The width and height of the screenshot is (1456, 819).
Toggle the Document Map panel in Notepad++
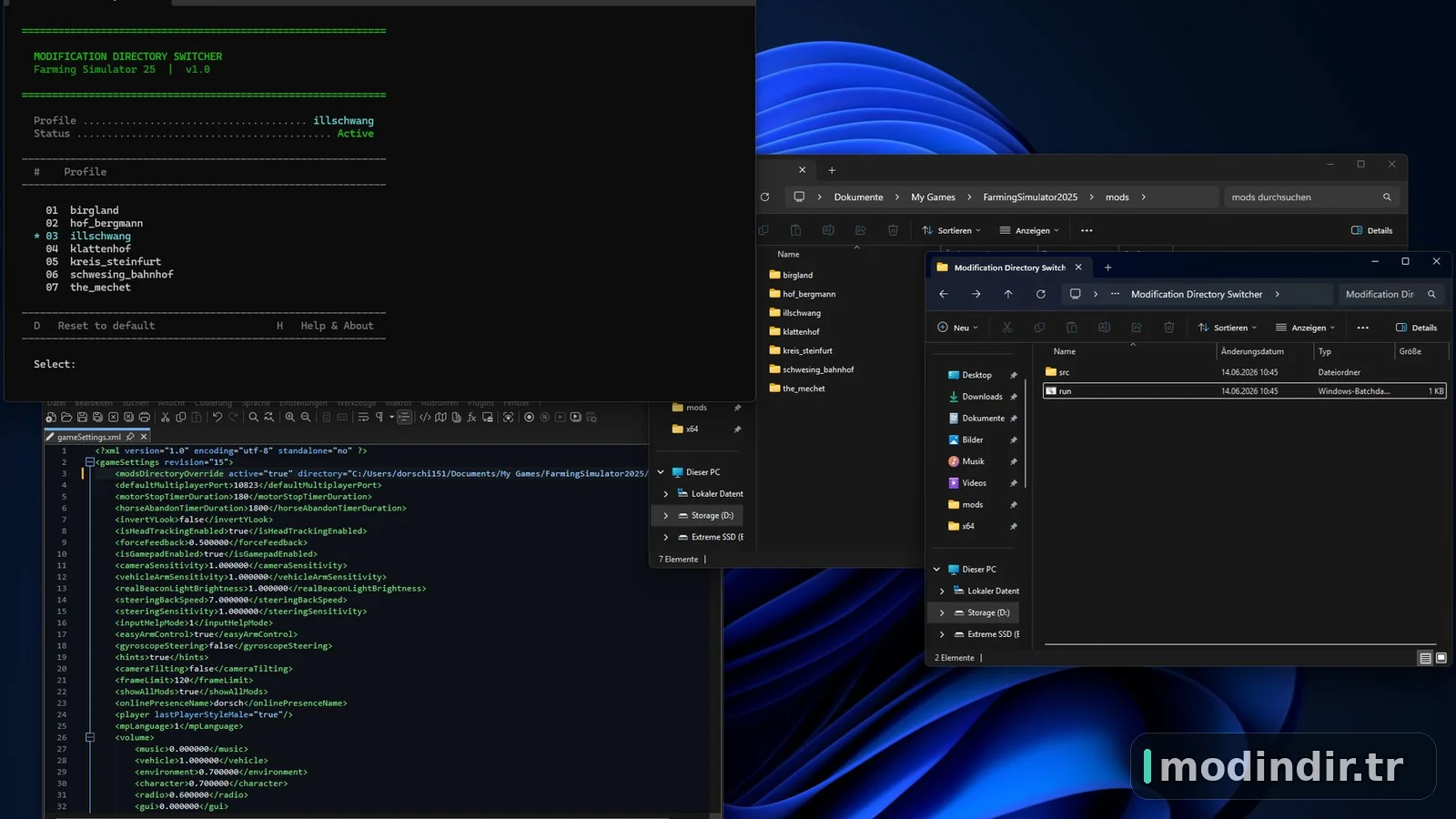tap(441, 417)
